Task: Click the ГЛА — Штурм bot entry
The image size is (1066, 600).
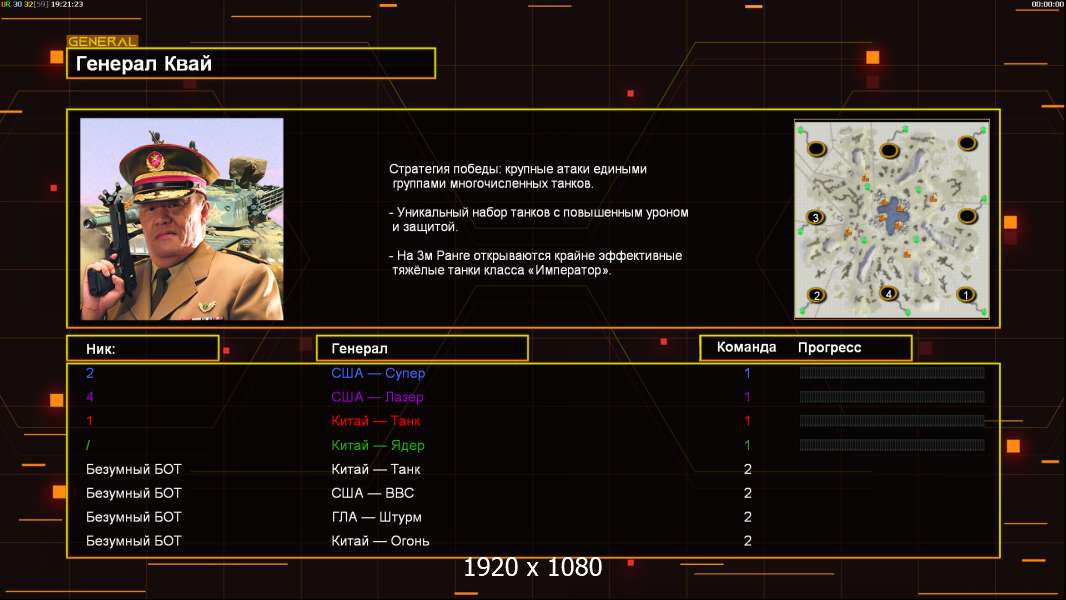Action: [x=376, y=517]
